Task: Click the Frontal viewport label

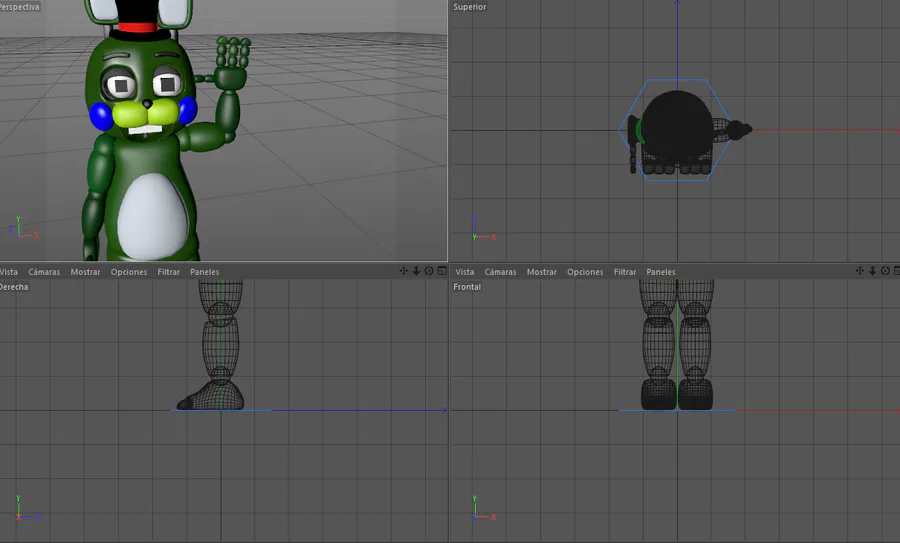Action: [x=467, y=287]
